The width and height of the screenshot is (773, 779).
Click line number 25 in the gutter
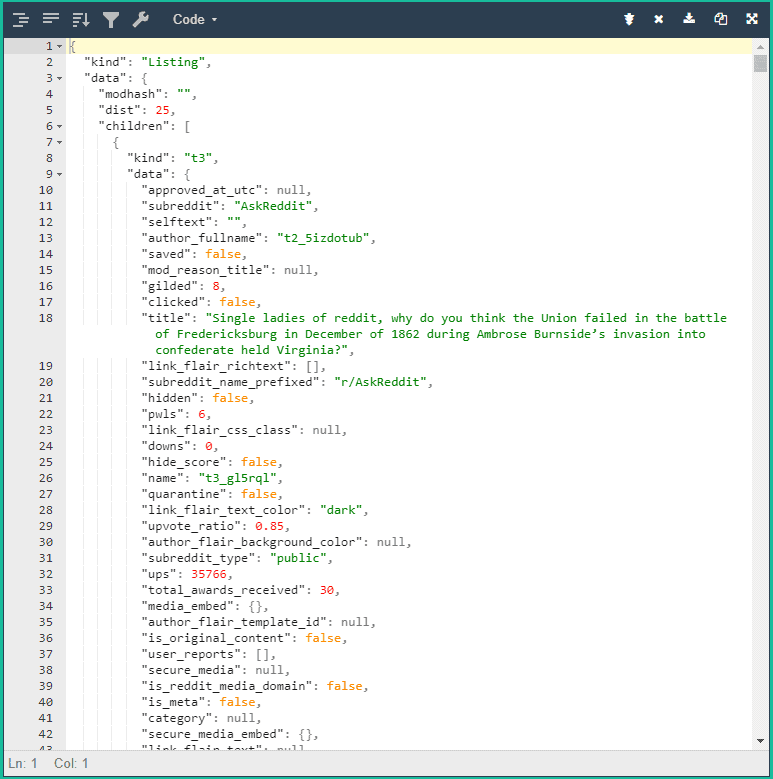pyautogui.click(x=45, y=462)
